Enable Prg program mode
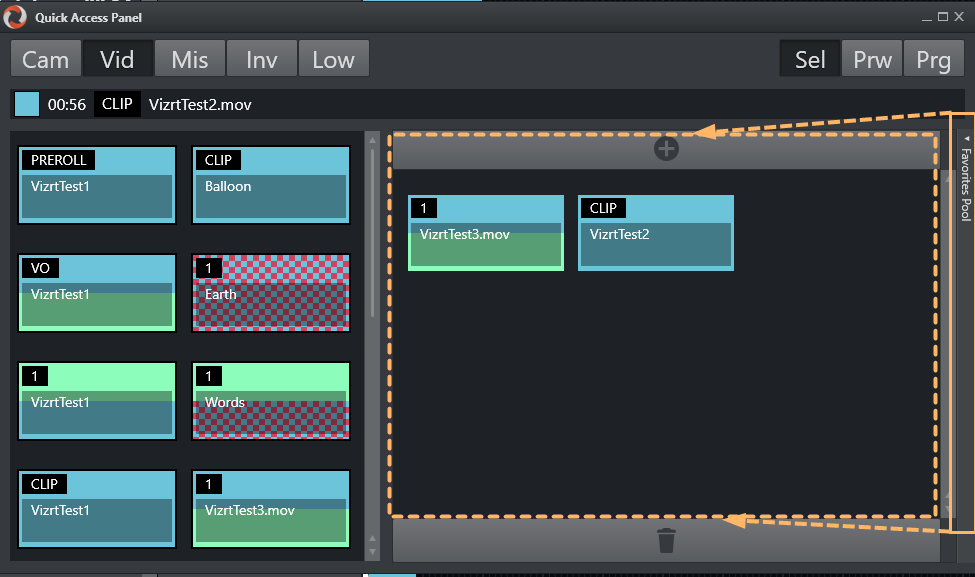975x577 pixels. [933, 59]
